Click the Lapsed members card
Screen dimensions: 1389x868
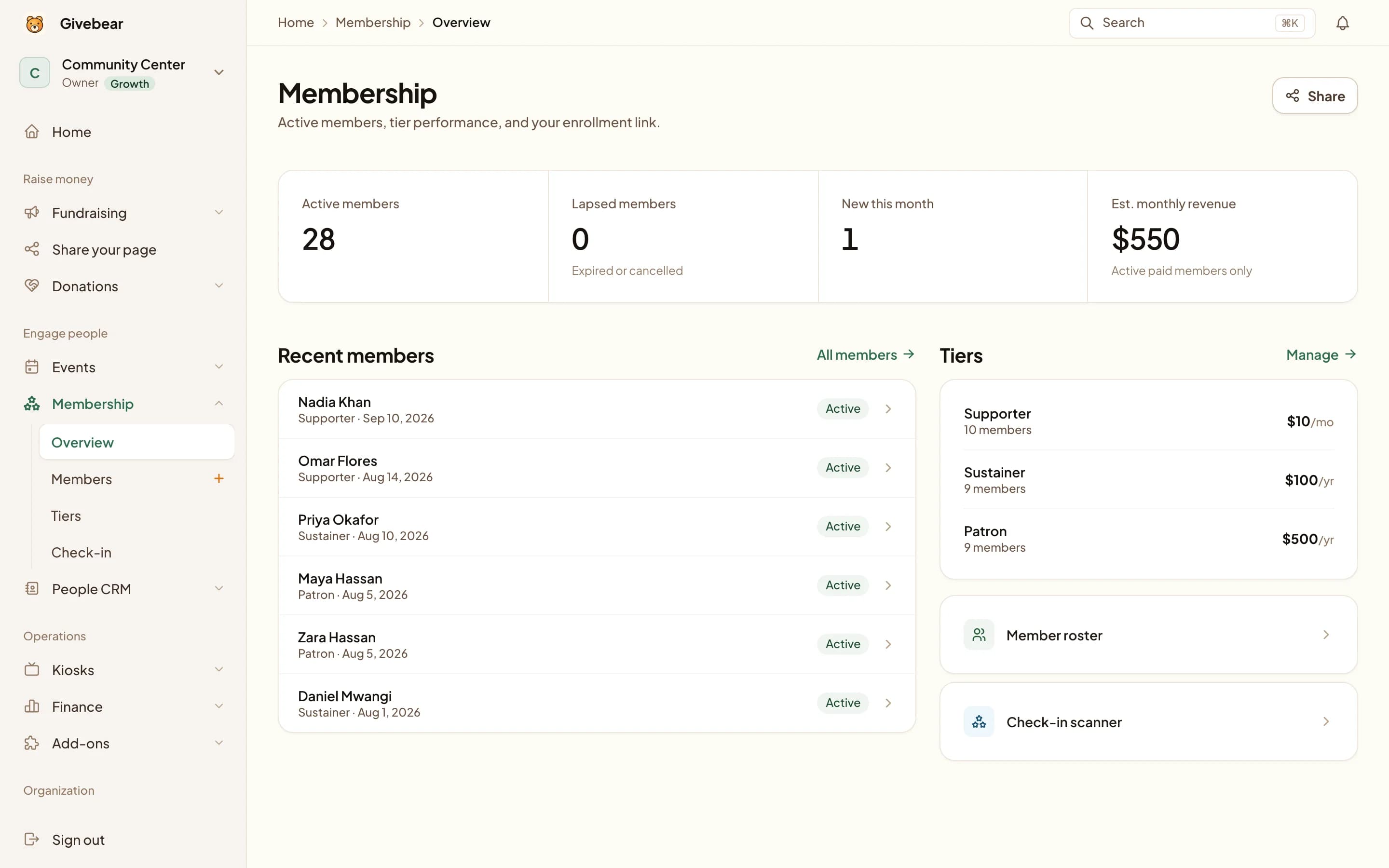coord(683,236)
